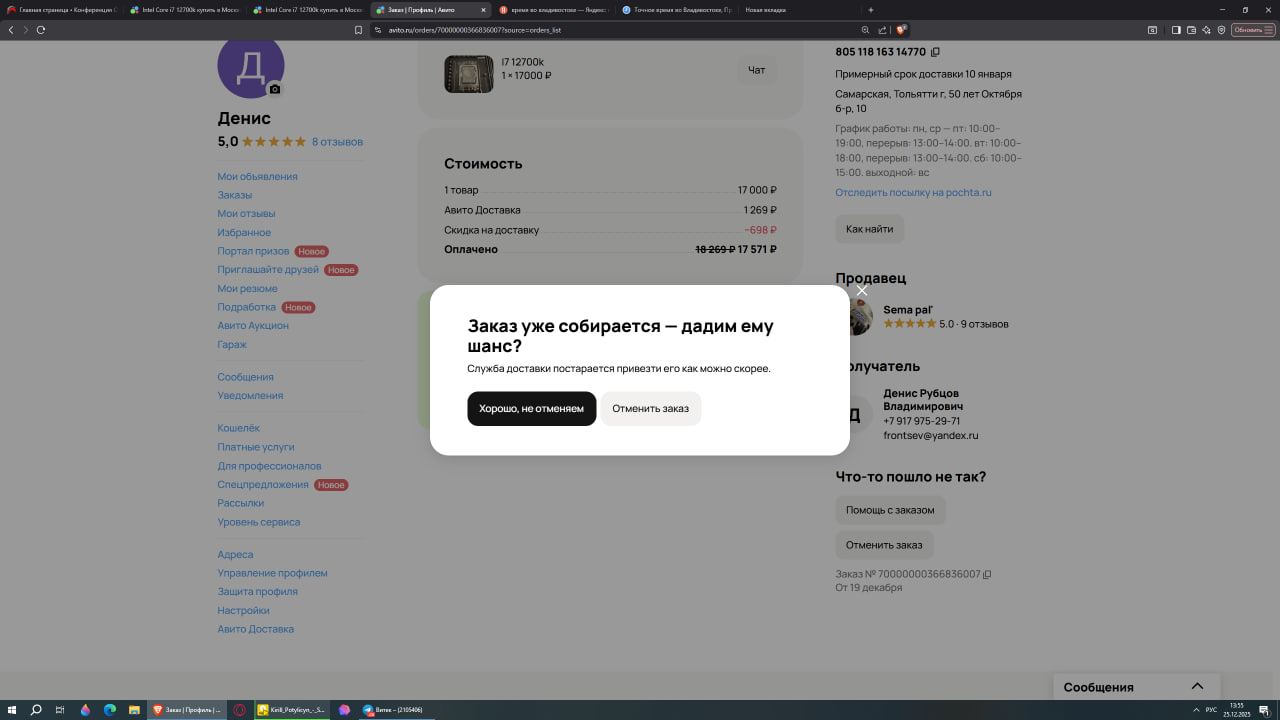
Task: Go forward with the browser forward arrow
Action: click(26, 30)
